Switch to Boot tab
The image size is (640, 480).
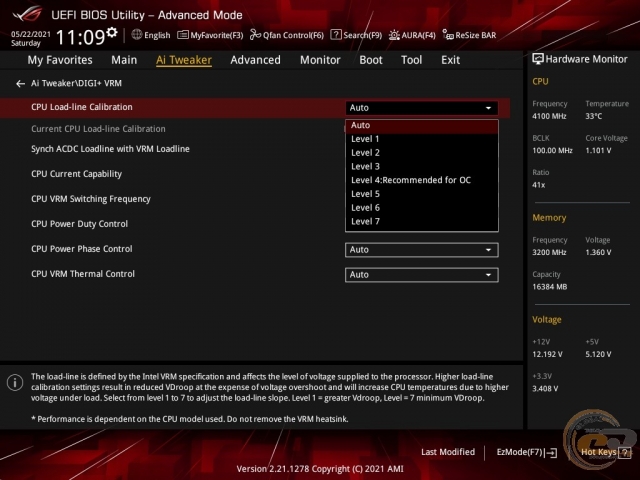(371, 60)
